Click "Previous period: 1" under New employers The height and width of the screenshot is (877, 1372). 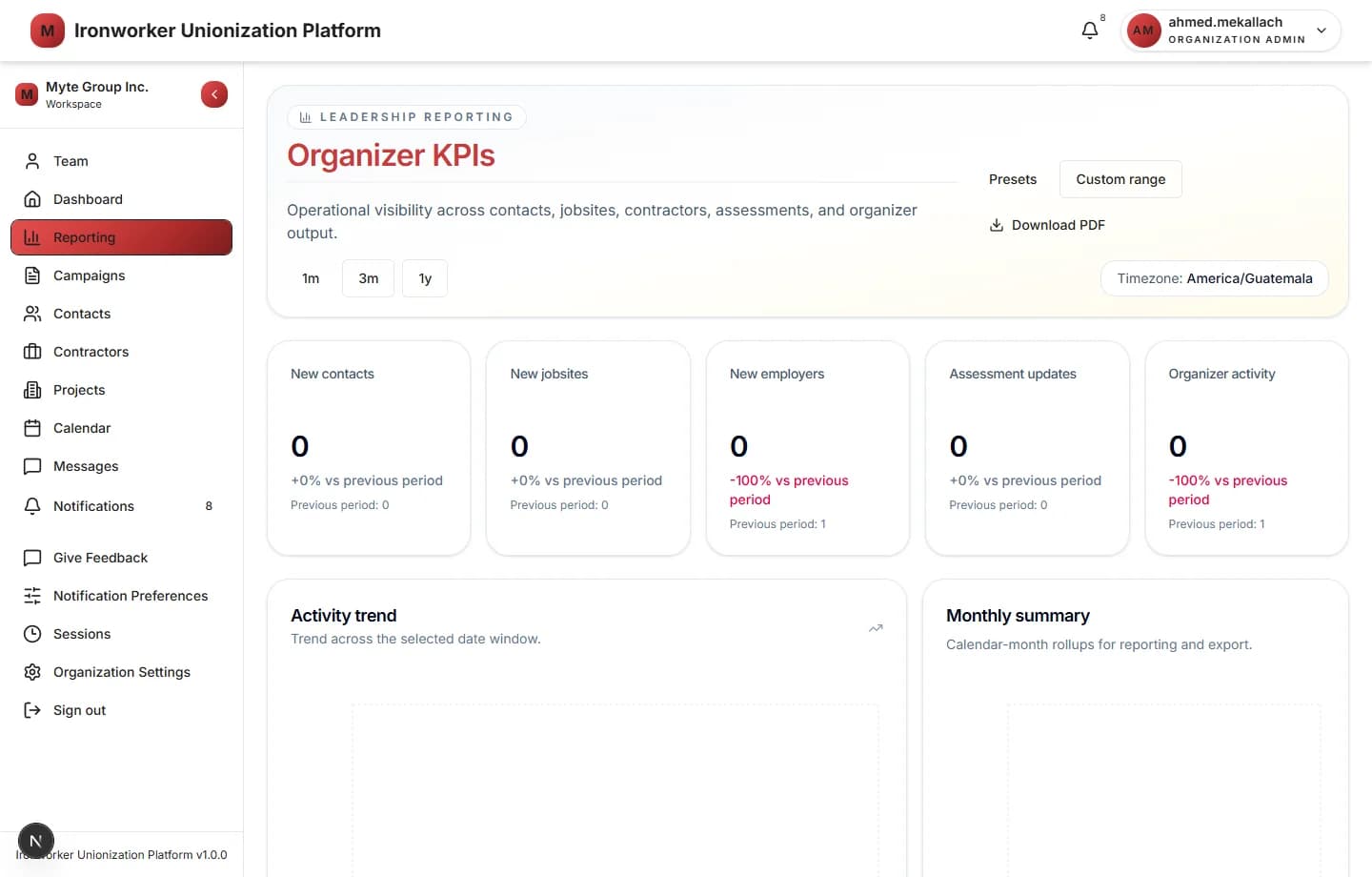(x=777, y=524)
